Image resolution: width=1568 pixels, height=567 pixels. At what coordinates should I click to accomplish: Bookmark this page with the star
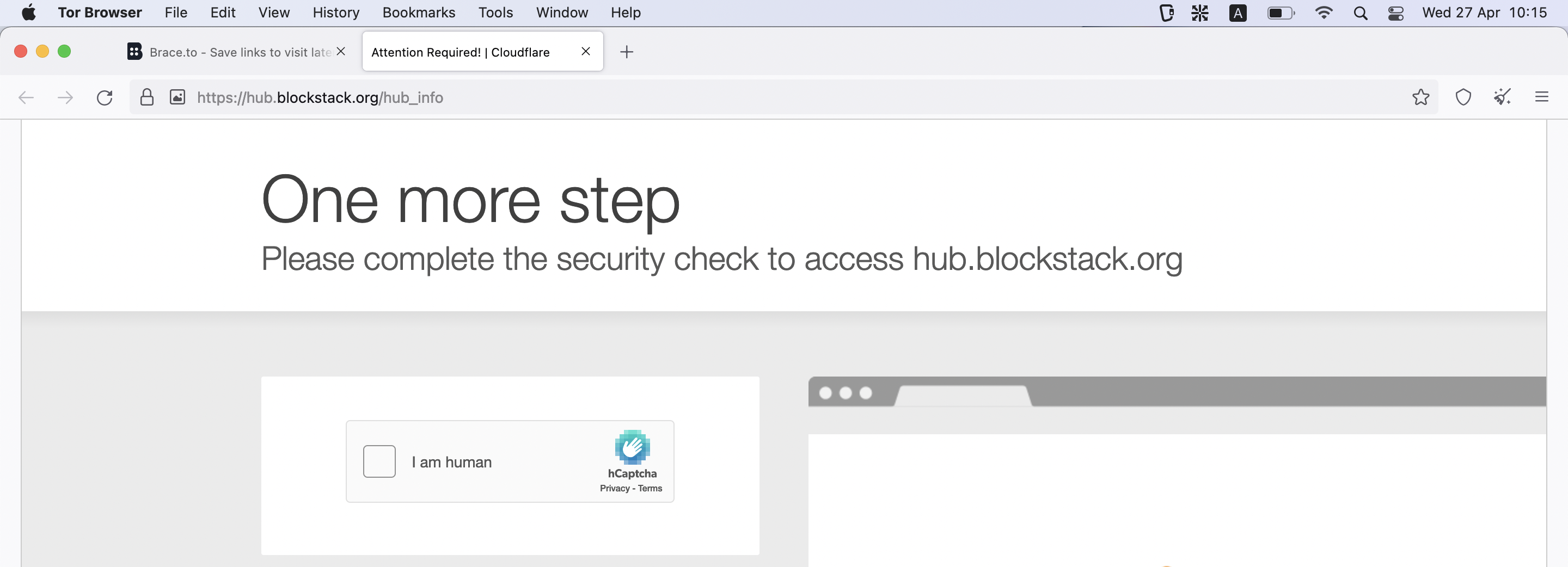click(1420, 97)
